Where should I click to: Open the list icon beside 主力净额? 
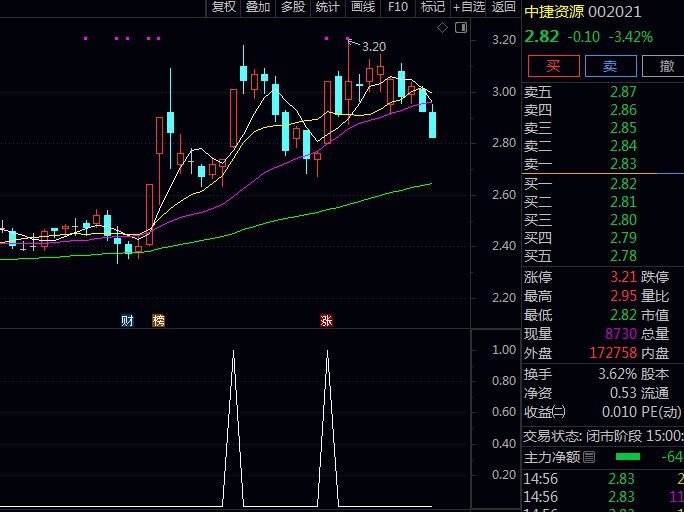(589, 457)
